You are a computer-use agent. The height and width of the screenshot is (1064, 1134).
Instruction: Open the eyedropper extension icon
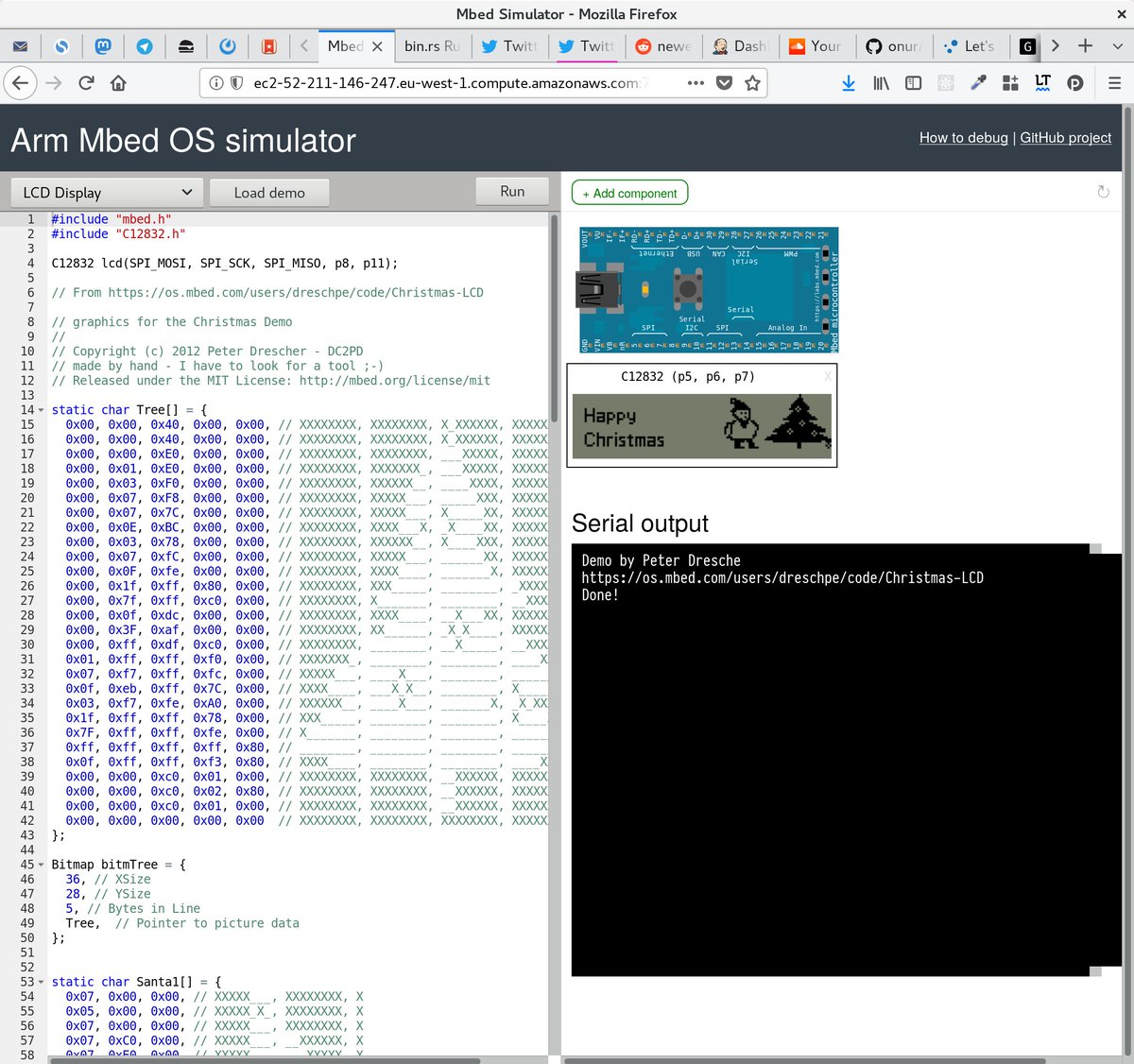click(978, 83)
